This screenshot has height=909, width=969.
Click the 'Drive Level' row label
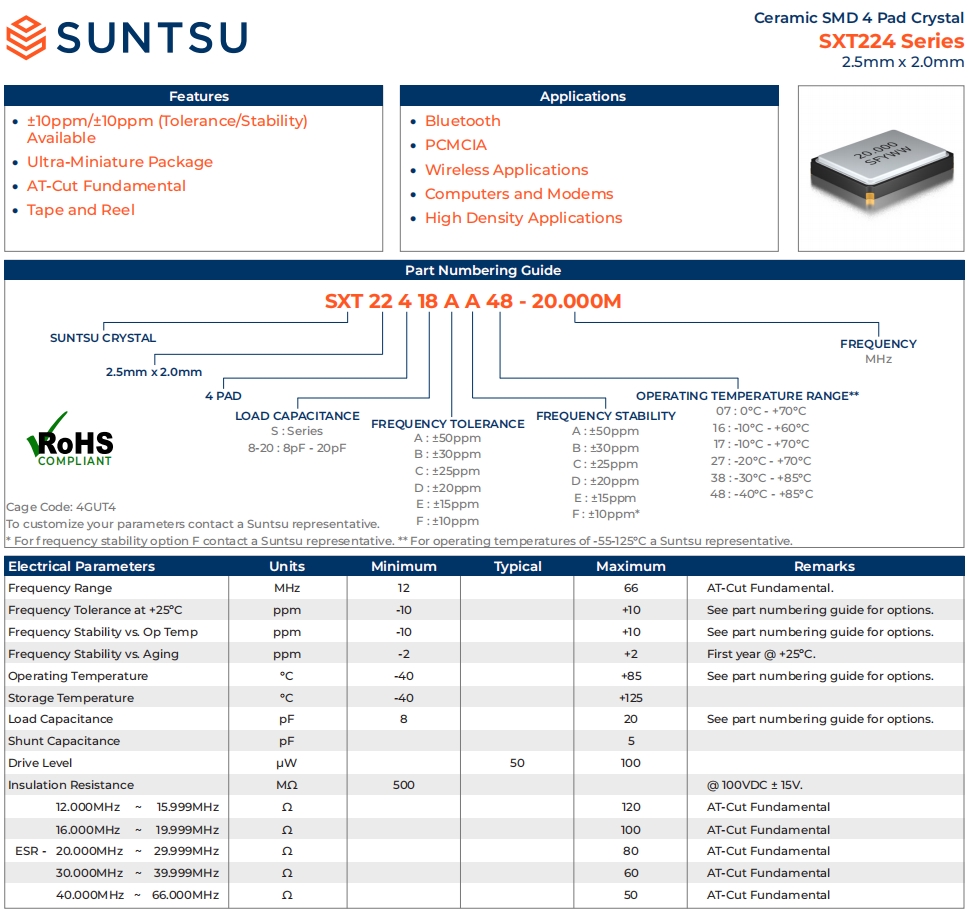tap(40, 763)
